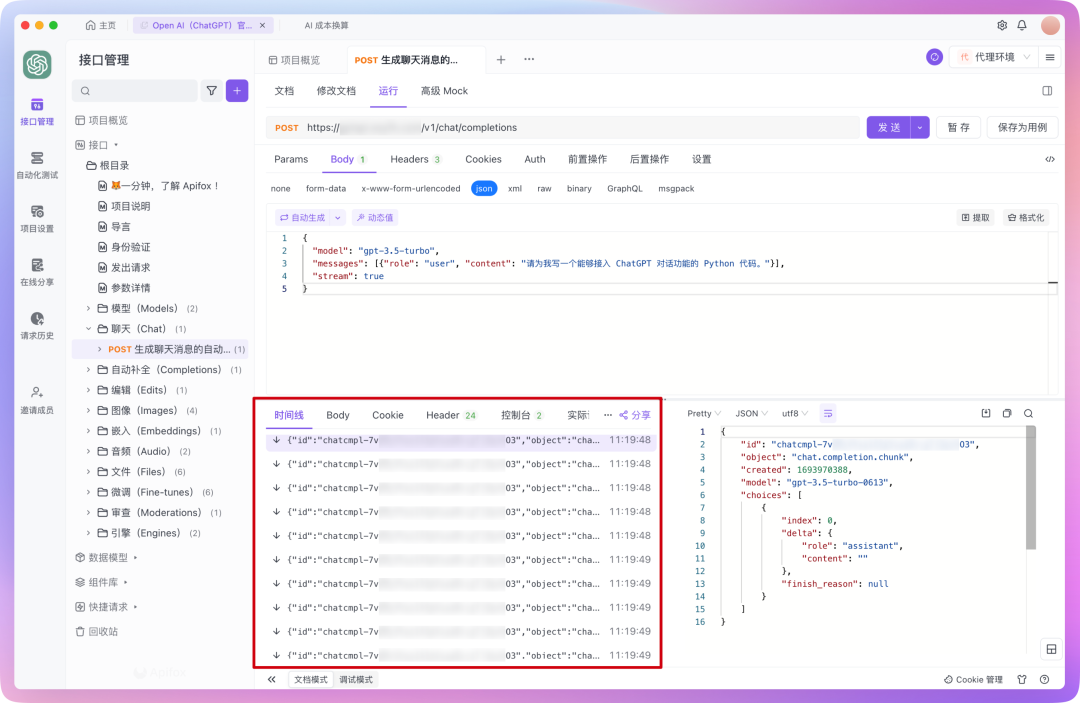Open 请求历史 in left sidebar

pyautogui.click(x=37, y=325)
